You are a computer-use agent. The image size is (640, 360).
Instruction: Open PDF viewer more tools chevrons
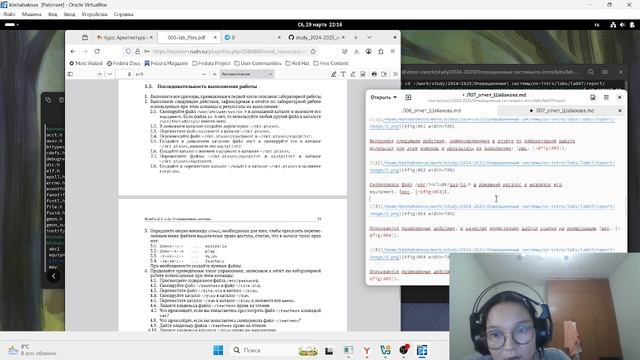pos(395,74)
